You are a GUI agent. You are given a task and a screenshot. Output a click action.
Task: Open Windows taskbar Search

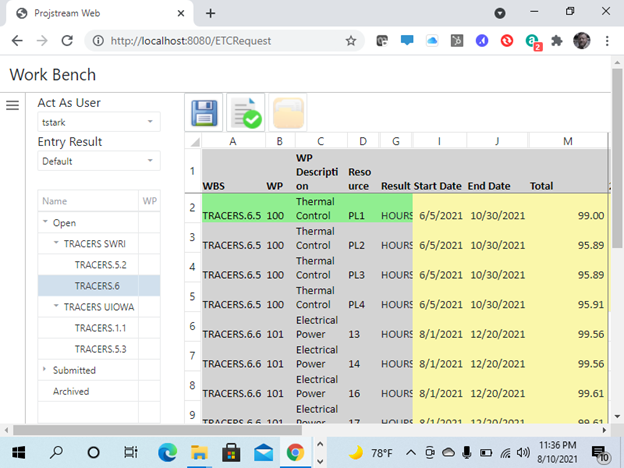coord(56,452)
